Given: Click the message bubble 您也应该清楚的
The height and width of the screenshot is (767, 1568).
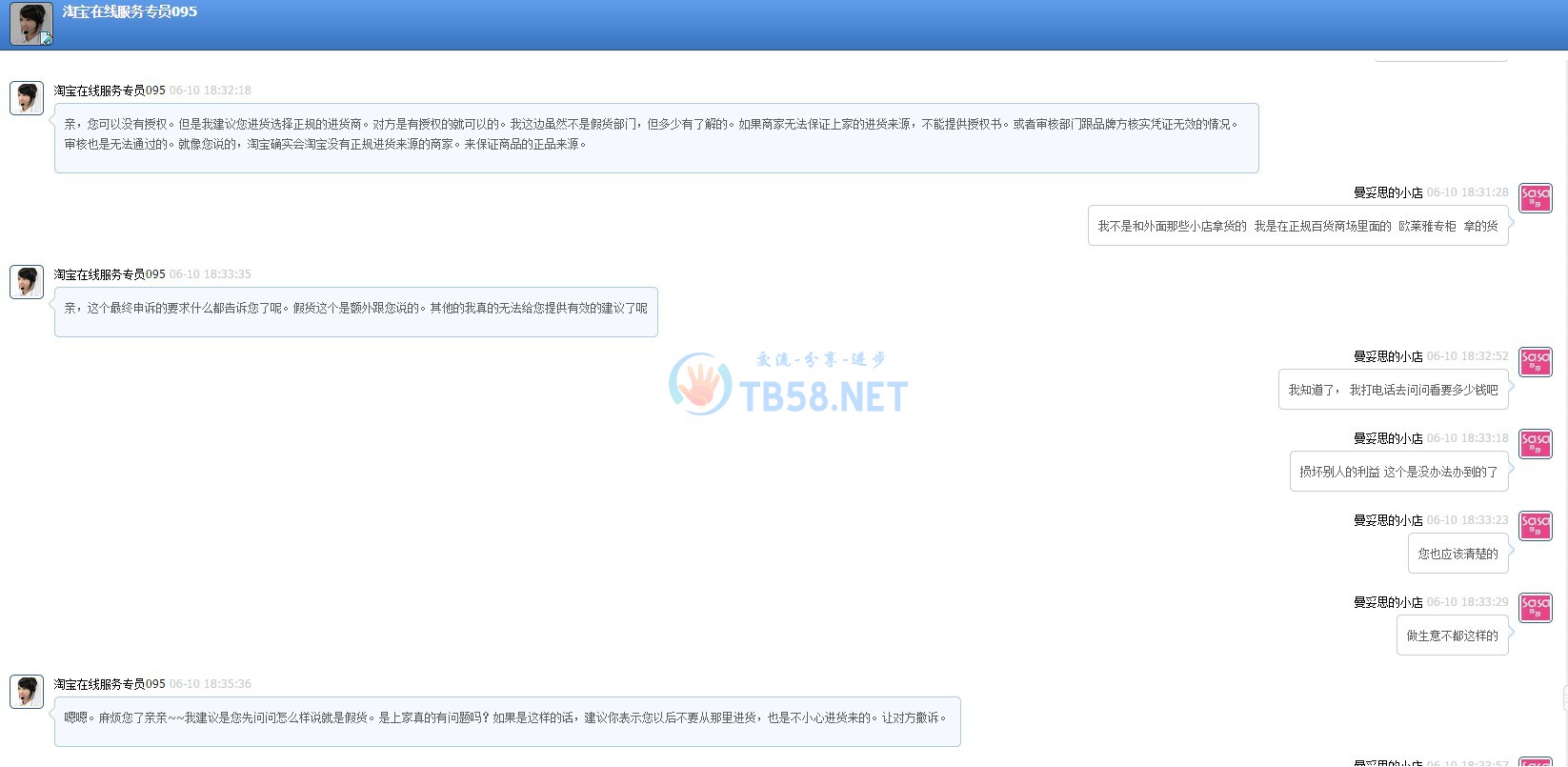Looking at the screenshot, I should point(1457,555).
